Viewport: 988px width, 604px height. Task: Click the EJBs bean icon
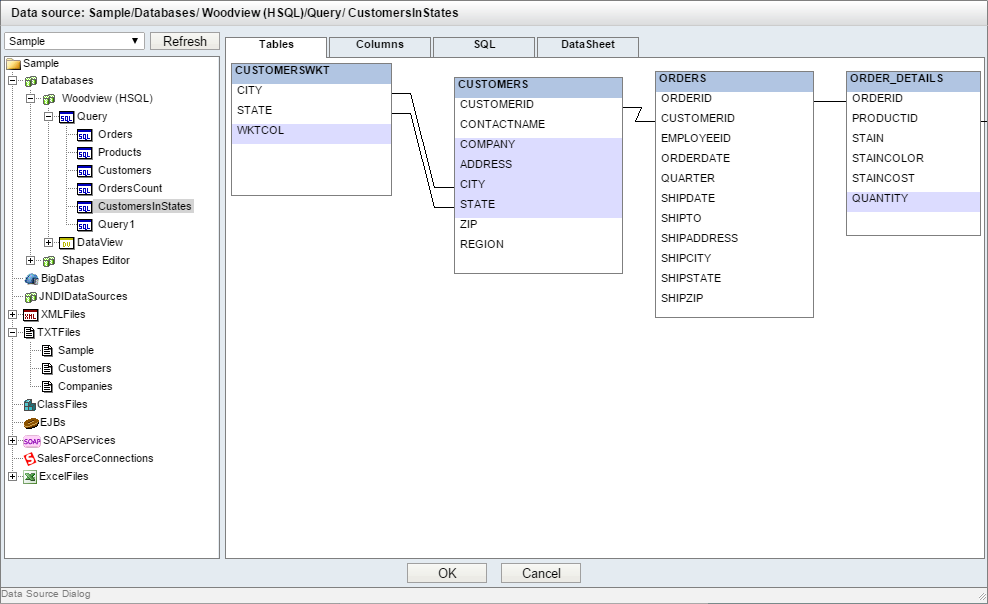coord(31,423)
